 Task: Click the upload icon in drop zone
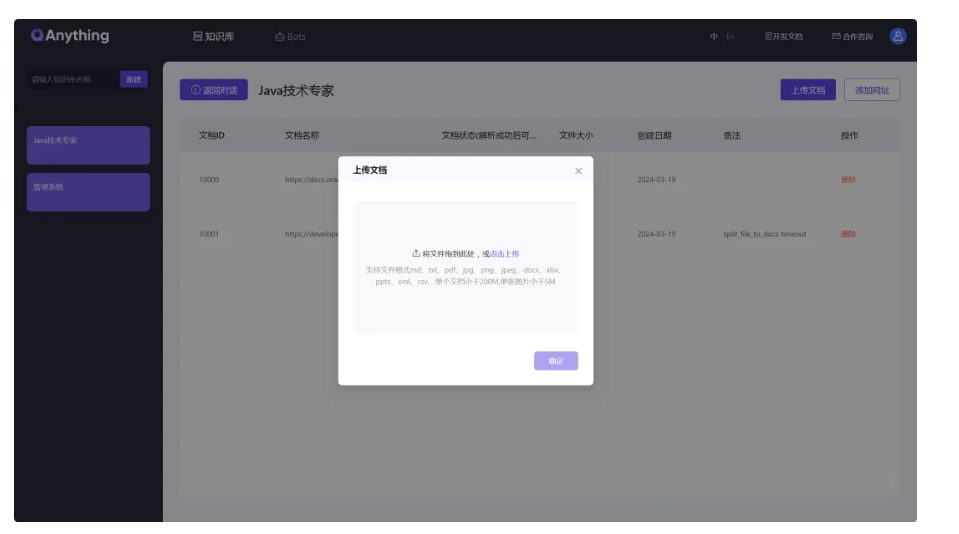pyautogui.click(x=416, y=254)
